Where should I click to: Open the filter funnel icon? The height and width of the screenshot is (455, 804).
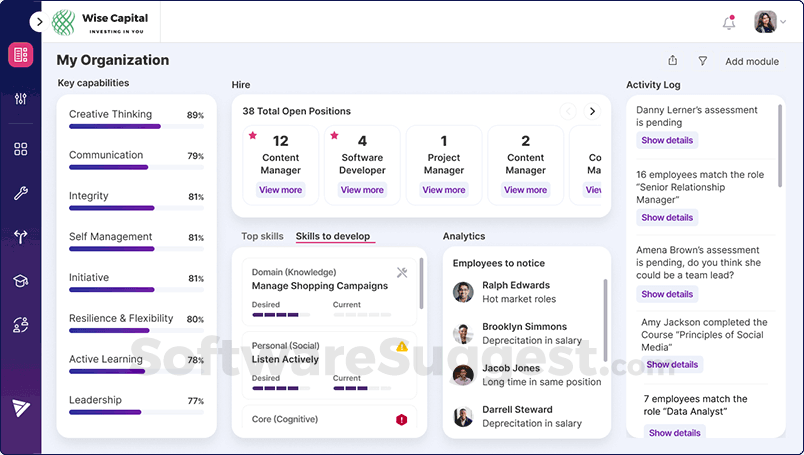[702, 61]
